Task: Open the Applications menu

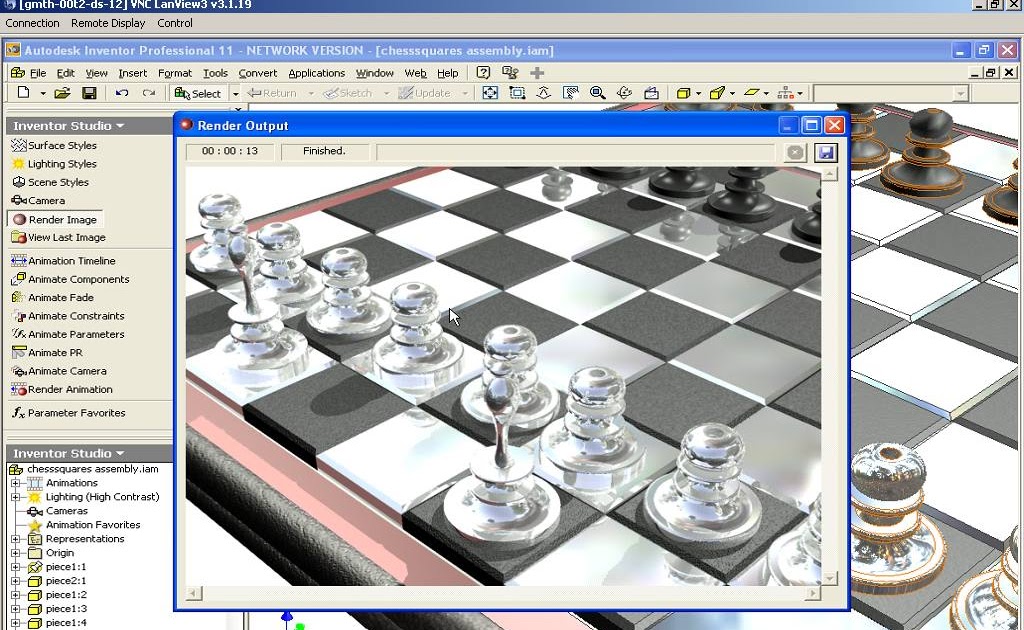Action: tap(317, 72)
